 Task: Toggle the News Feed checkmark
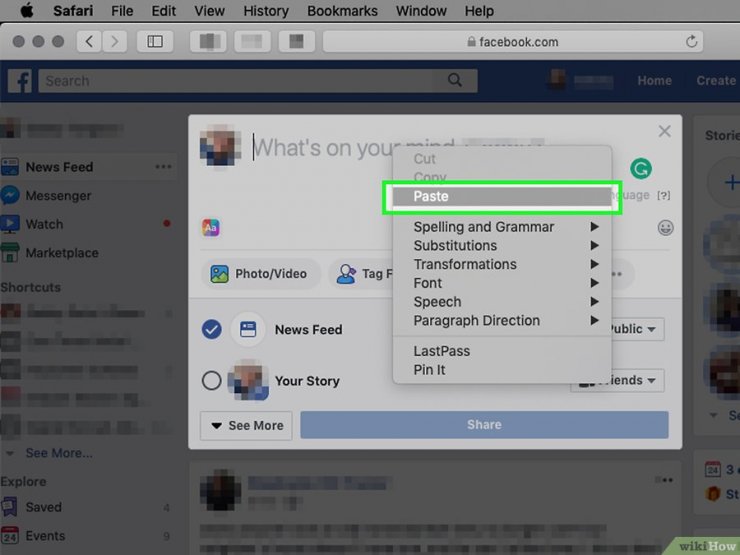click(x=211, y=329)
